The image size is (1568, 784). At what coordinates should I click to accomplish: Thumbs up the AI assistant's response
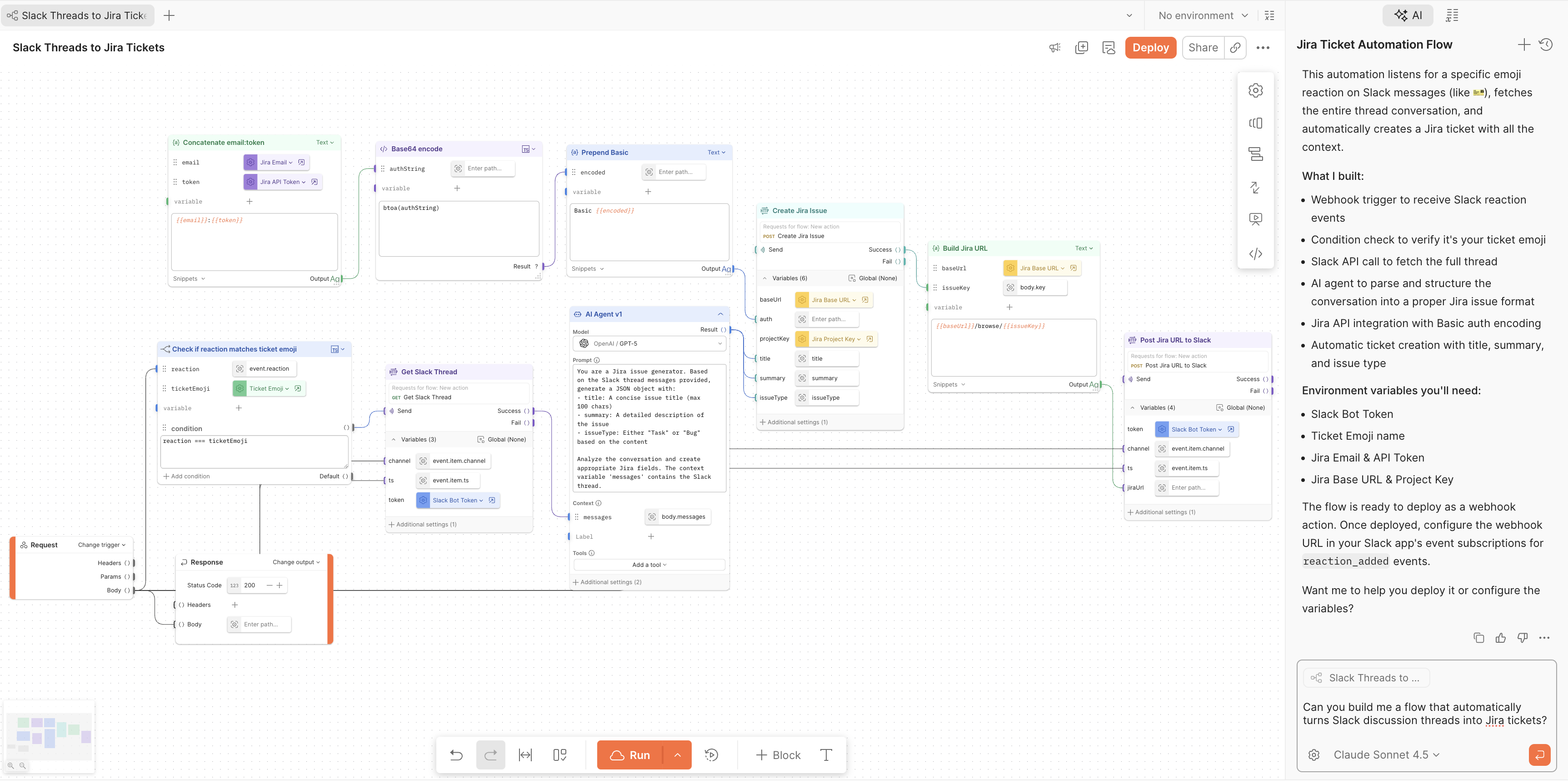[x=1501, y=637]
